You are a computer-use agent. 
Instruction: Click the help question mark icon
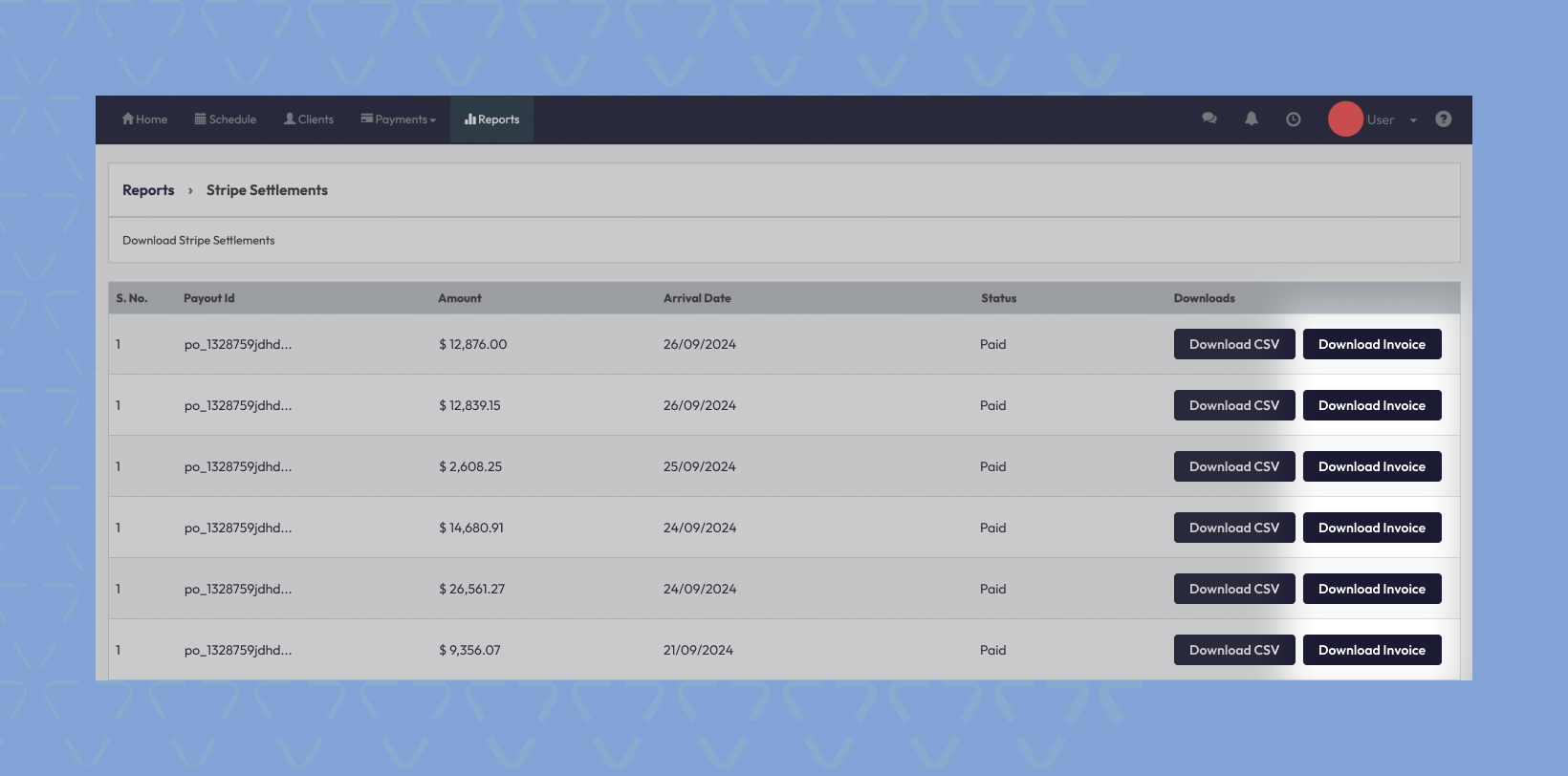[1444, 119]
